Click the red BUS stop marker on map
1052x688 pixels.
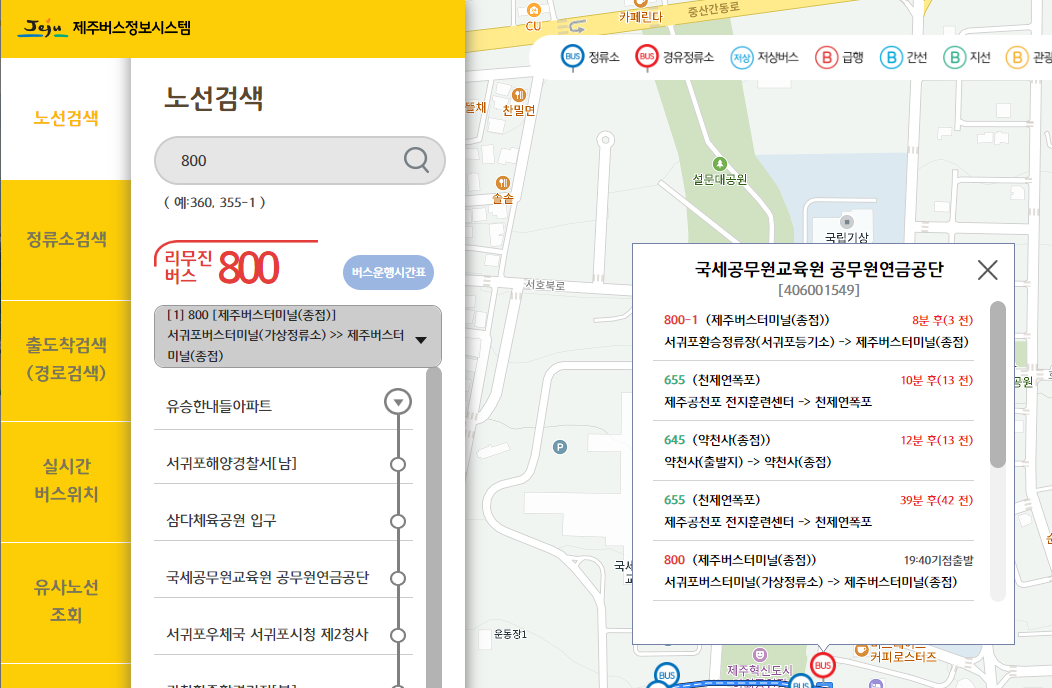coord(823,666)
